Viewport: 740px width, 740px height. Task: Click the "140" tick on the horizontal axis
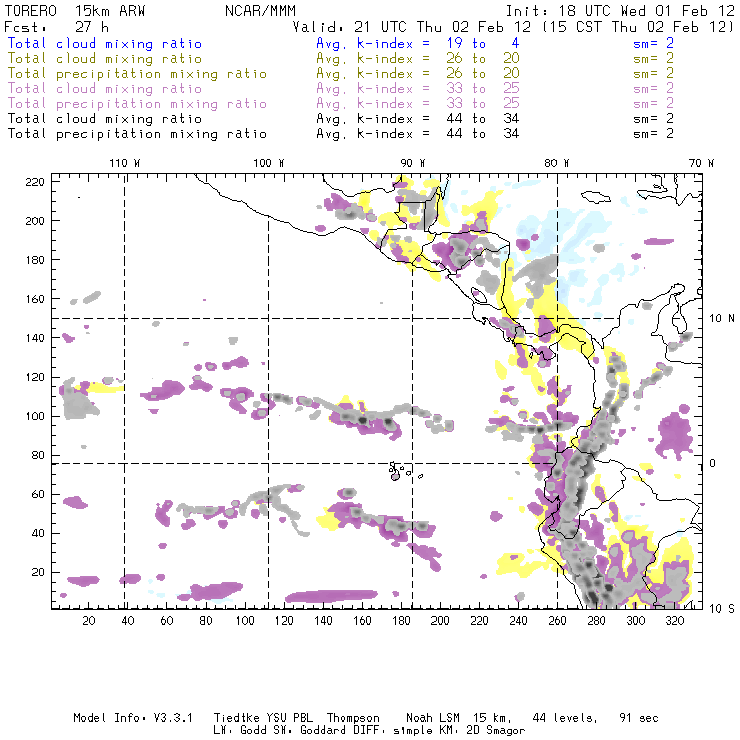tap(323, 621)
